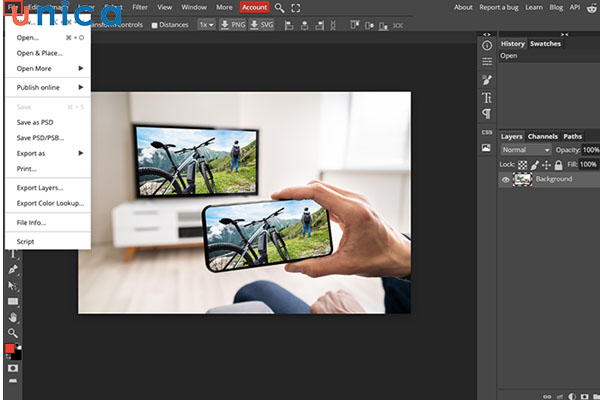Select the Hand tool
600x400 pixels.
(13, 317)
